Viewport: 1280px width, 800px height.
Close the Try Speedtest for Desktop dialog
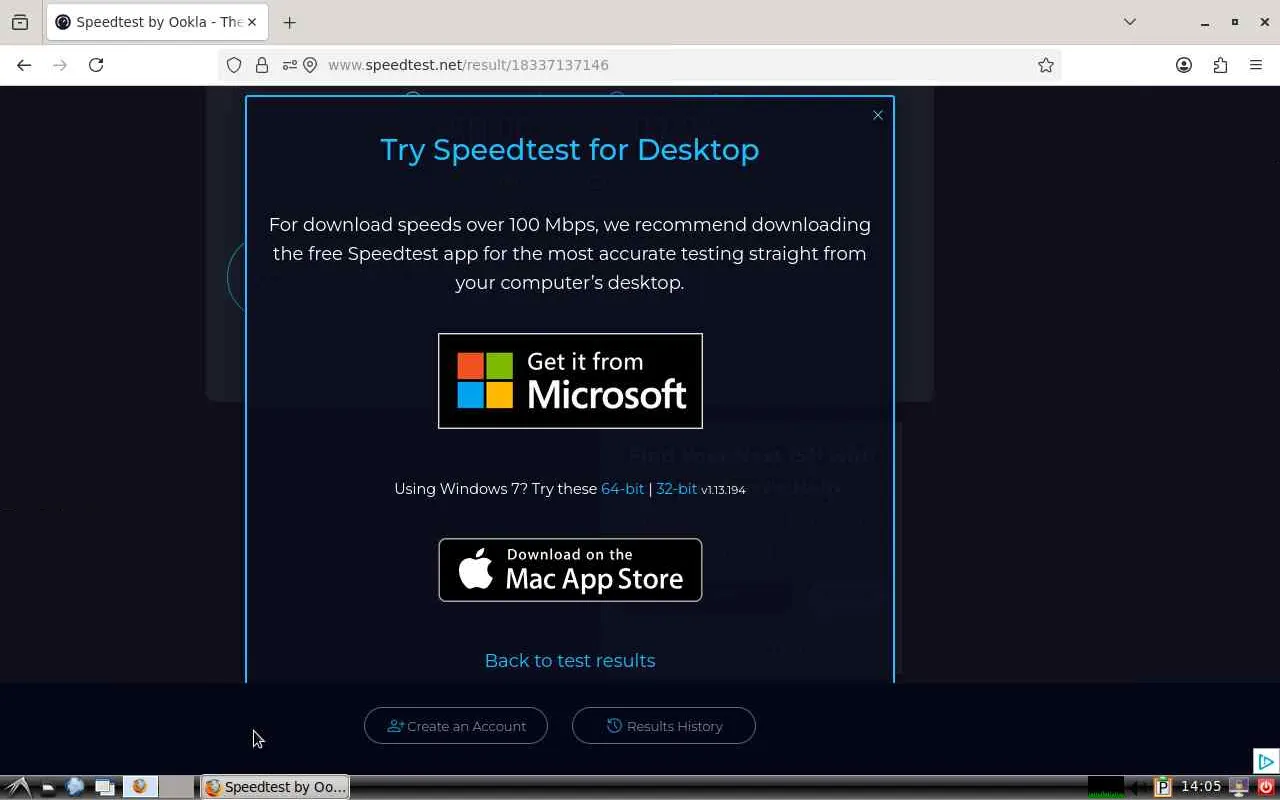[x=878, y=115]
